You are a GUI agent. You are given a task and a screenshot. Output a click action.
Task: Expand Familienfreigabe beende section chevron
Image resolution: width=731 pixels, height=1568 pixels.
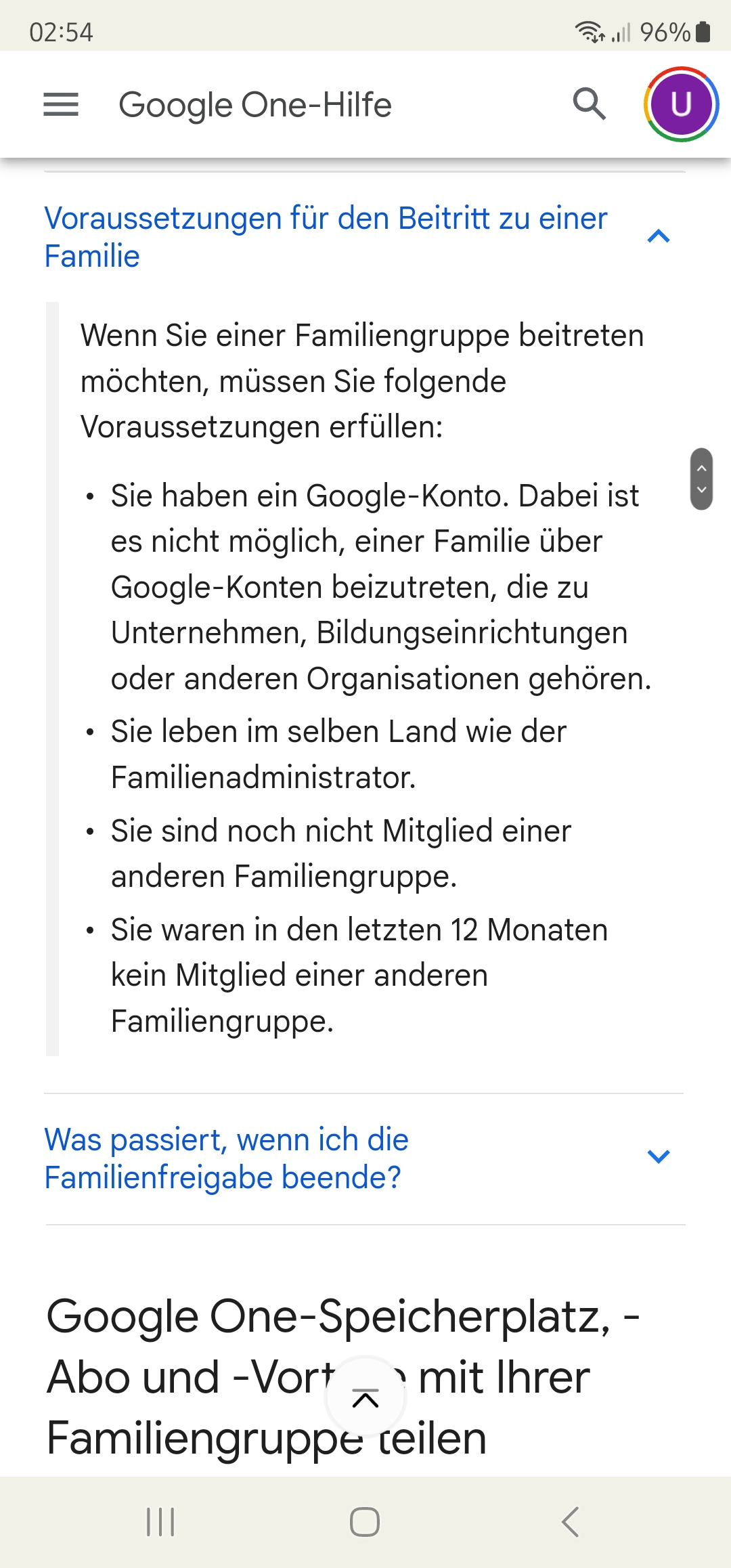coord(659,1156)
